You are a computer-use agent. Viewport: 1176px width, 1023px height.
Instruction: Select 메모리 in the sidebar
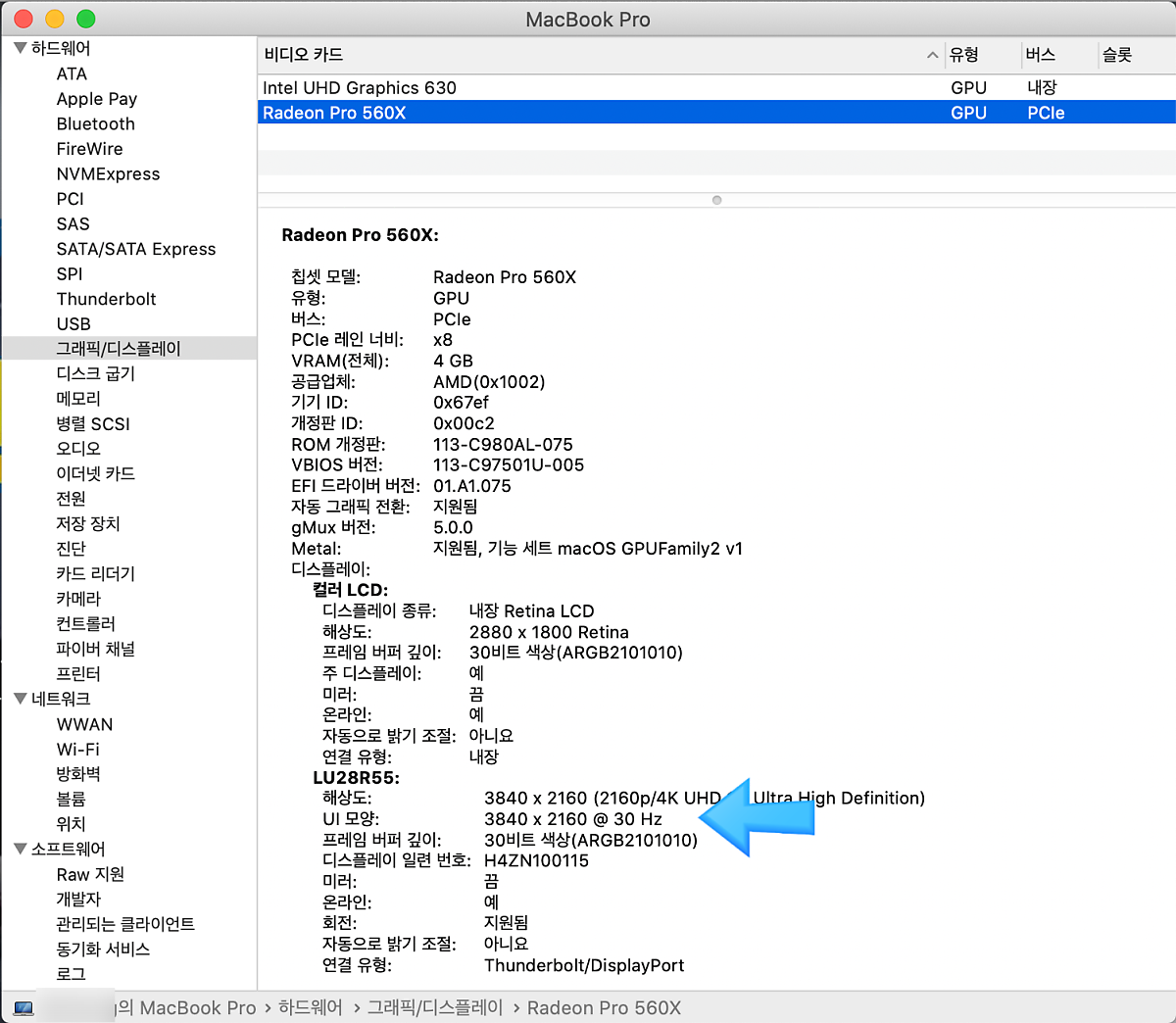tap(78, 398)
